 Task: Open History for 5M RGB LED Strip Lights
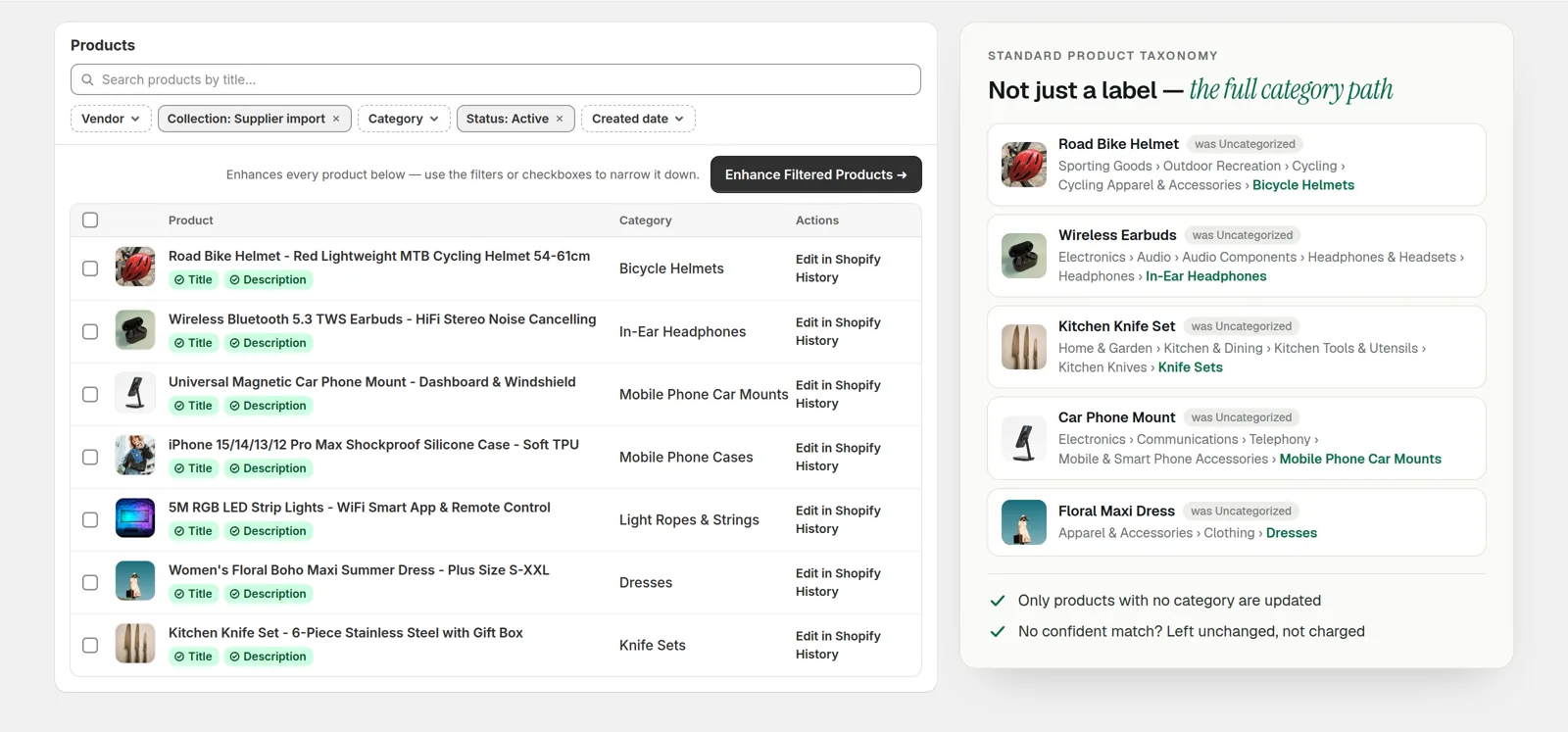coord(817,529)
